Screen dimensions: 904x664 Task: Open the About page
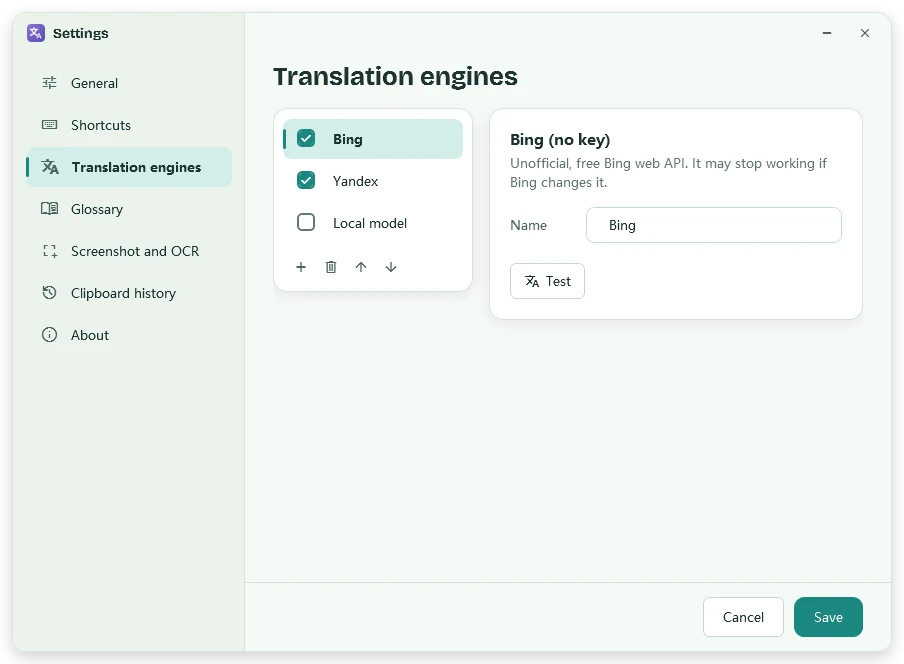(x=129, y=335)
